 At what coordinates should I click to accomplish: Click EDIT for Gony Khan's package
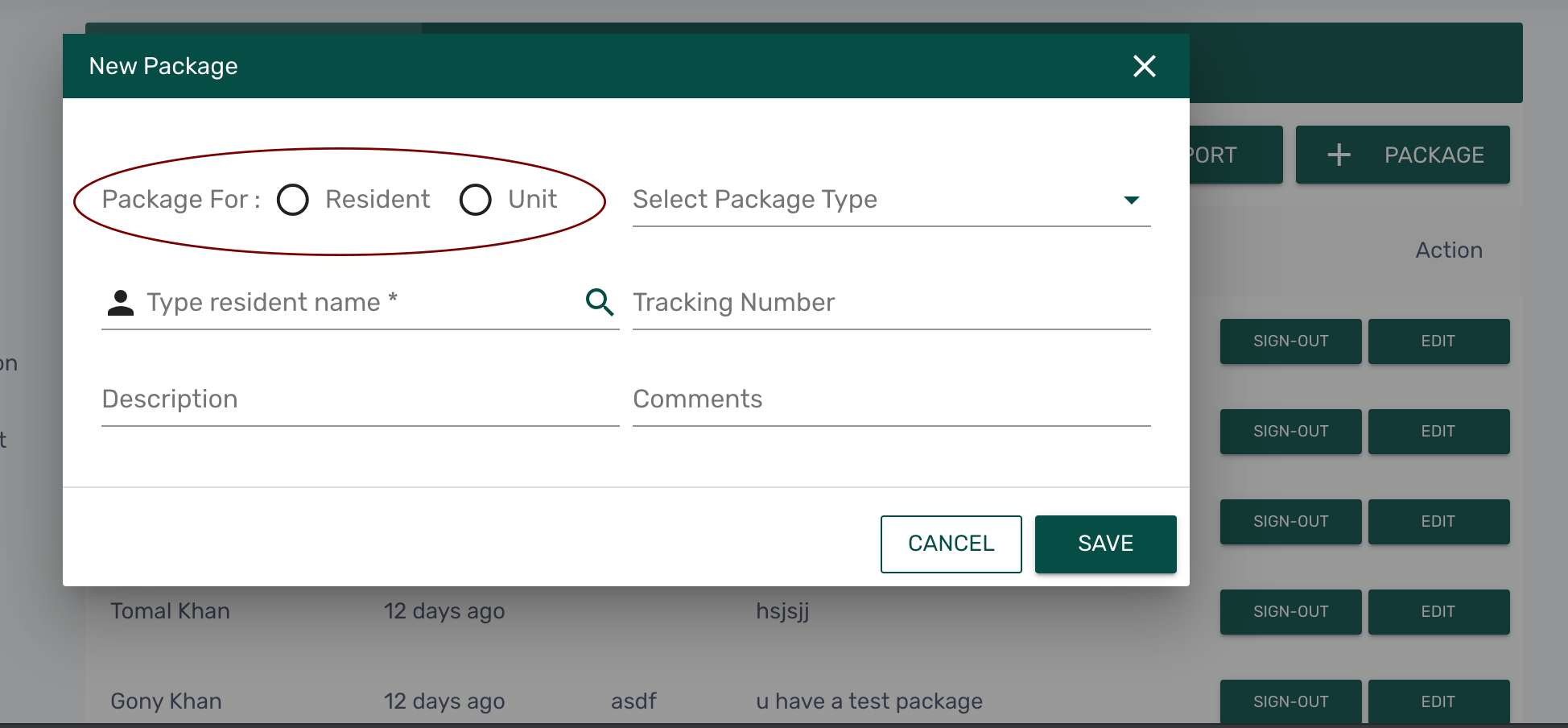[x=1438, y=701]
